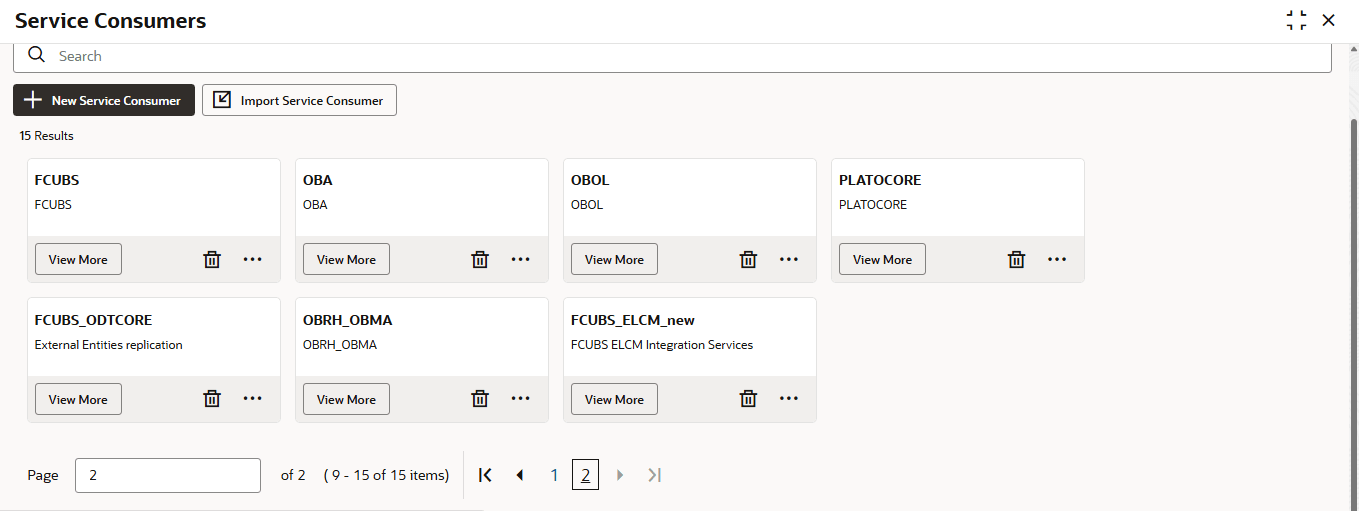Viewport: 1359px width, 511px height.
Task: Go to first page of results
Action: coord(486,475)
